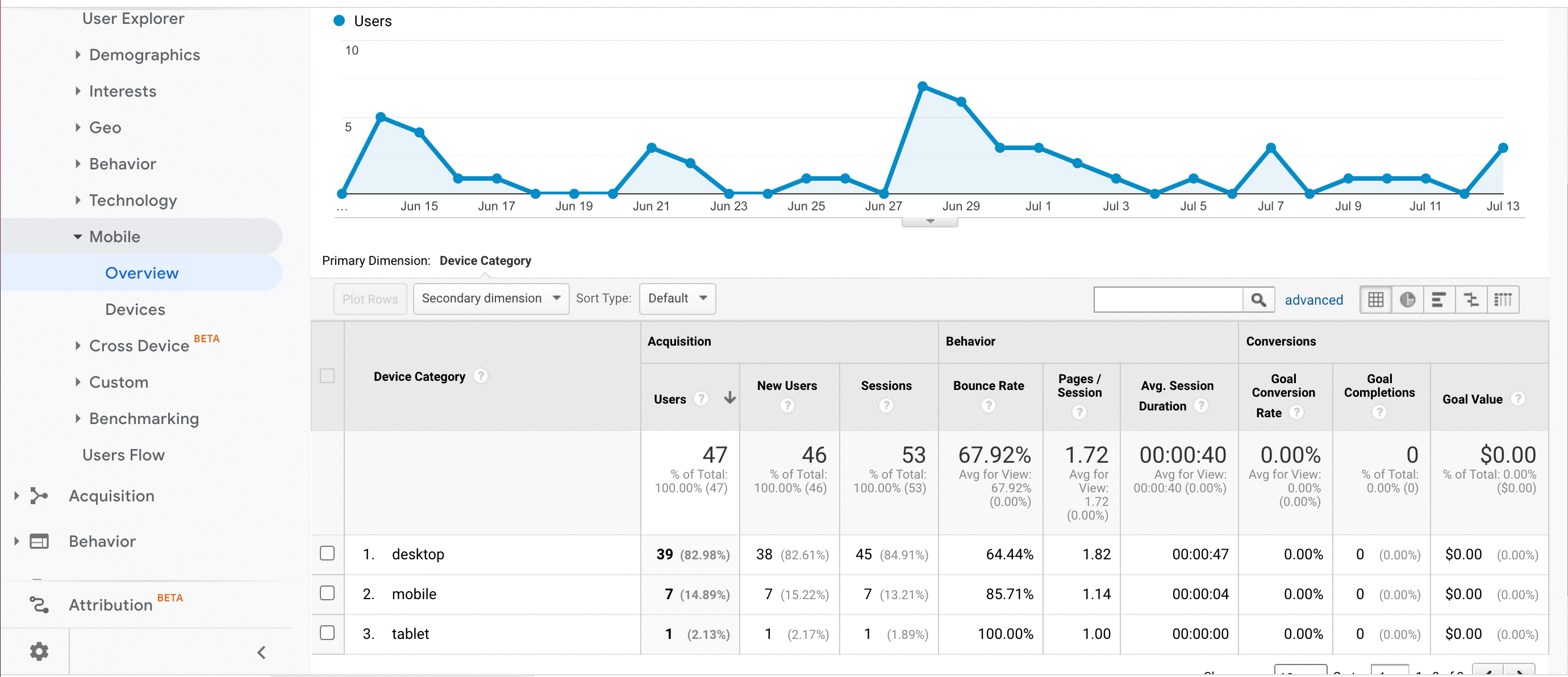Expand the Demographics tree item
This screenshot has width=1568, height=677.
point(144,55)
